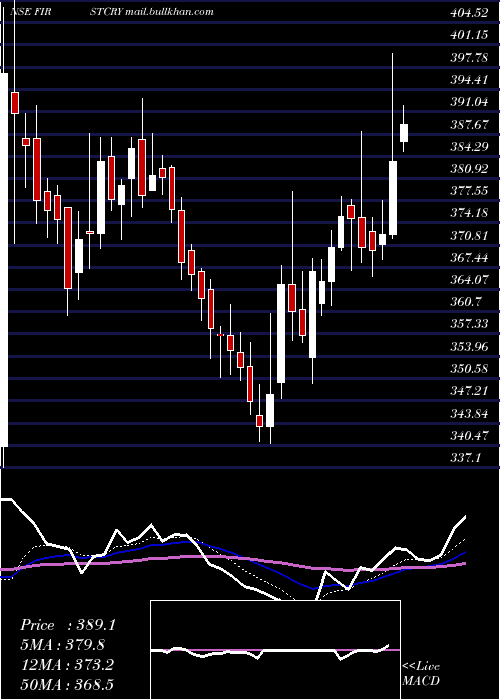
Task: Click the 401.15 price axis label
Action: 469,35
